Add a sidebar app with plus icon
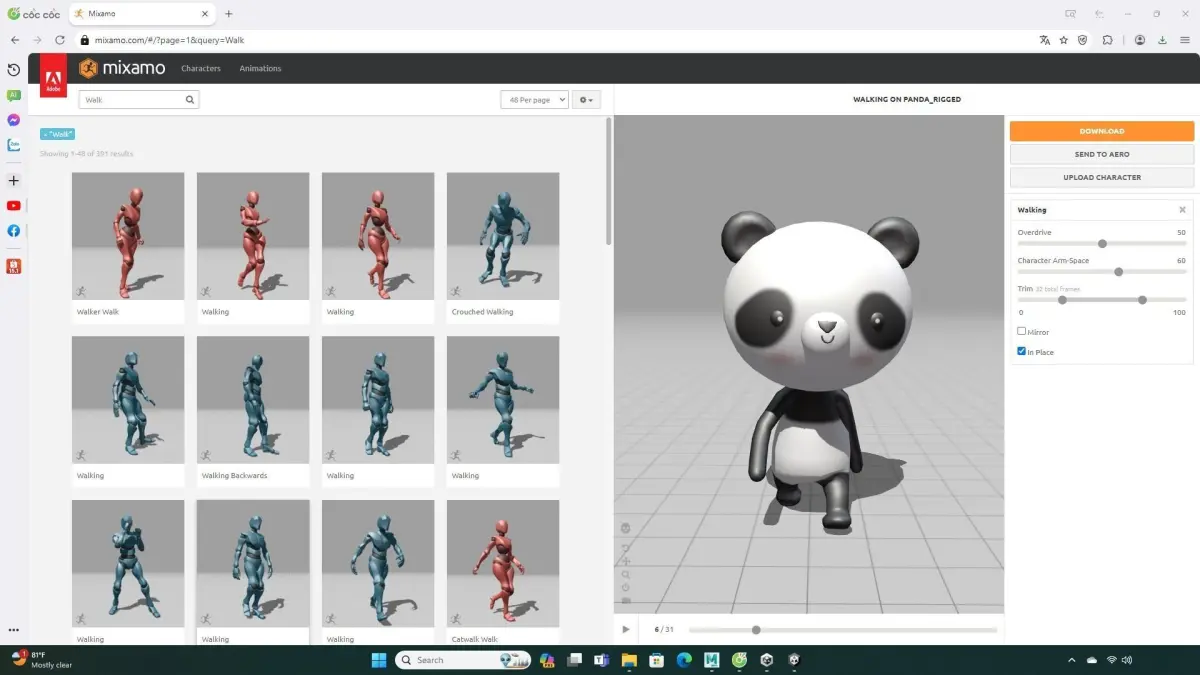 tap(14, 181)
